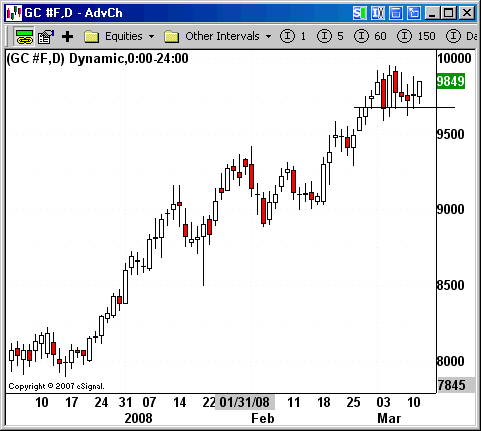Click the Other Intervals label
This screenshot has width=481, height=431.
[222, 36]
